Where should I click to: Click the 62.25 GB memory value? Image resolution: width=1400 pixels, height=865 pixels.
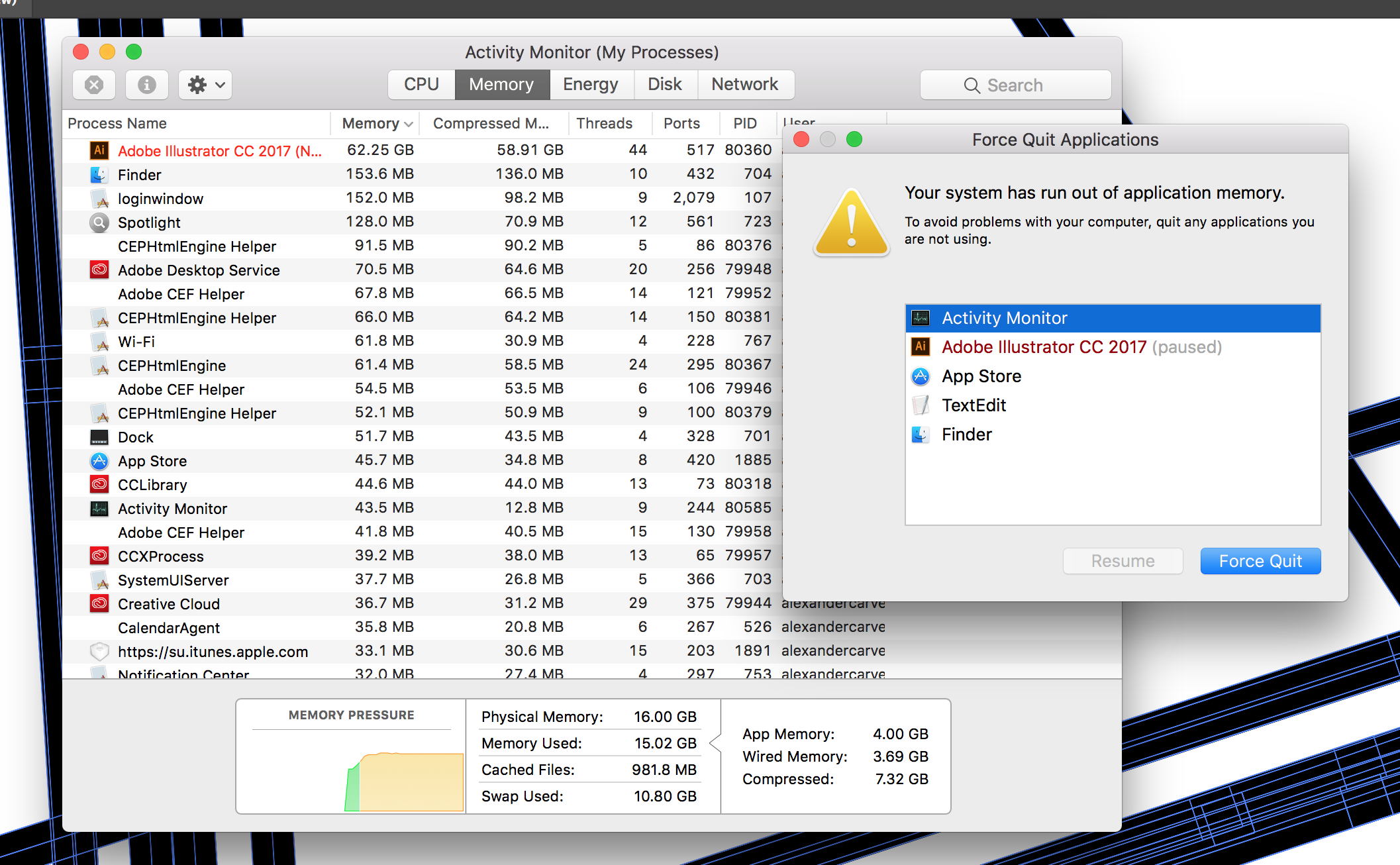pyautogui.click(x=380, y=150)
